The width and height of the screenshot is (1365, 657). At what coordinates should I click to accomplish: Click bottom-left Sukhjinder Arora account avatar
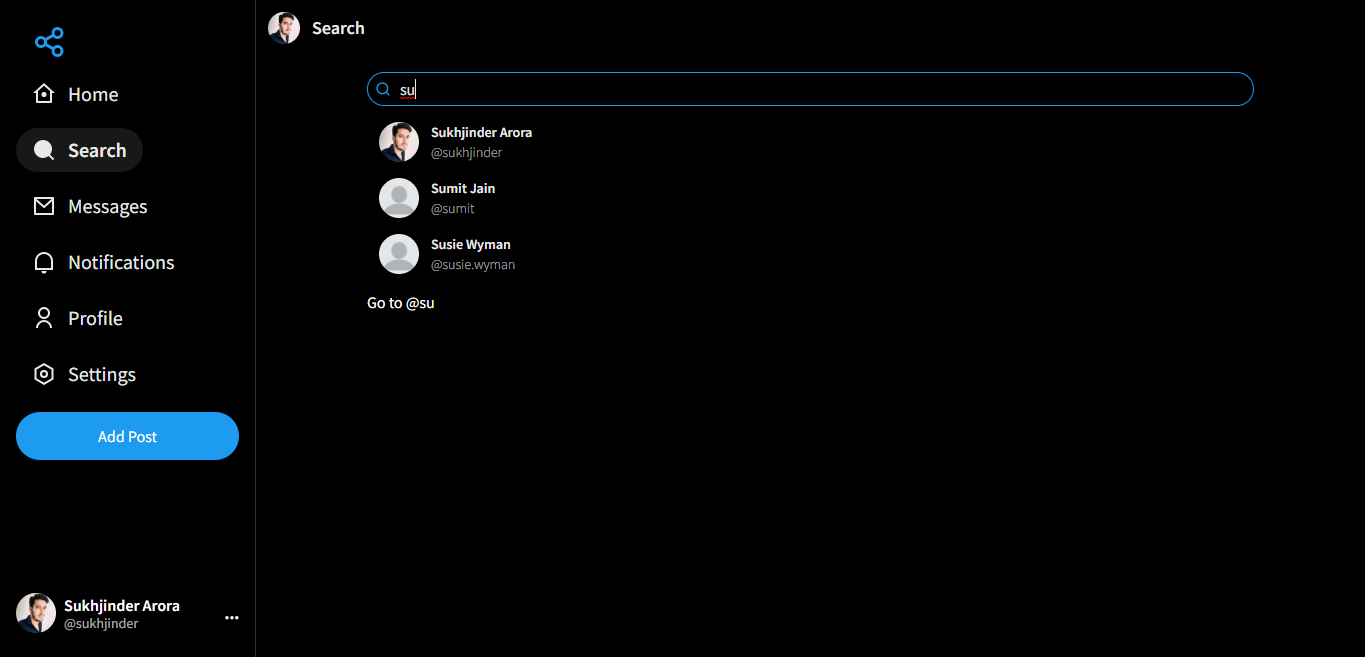[x=36, y=613]
